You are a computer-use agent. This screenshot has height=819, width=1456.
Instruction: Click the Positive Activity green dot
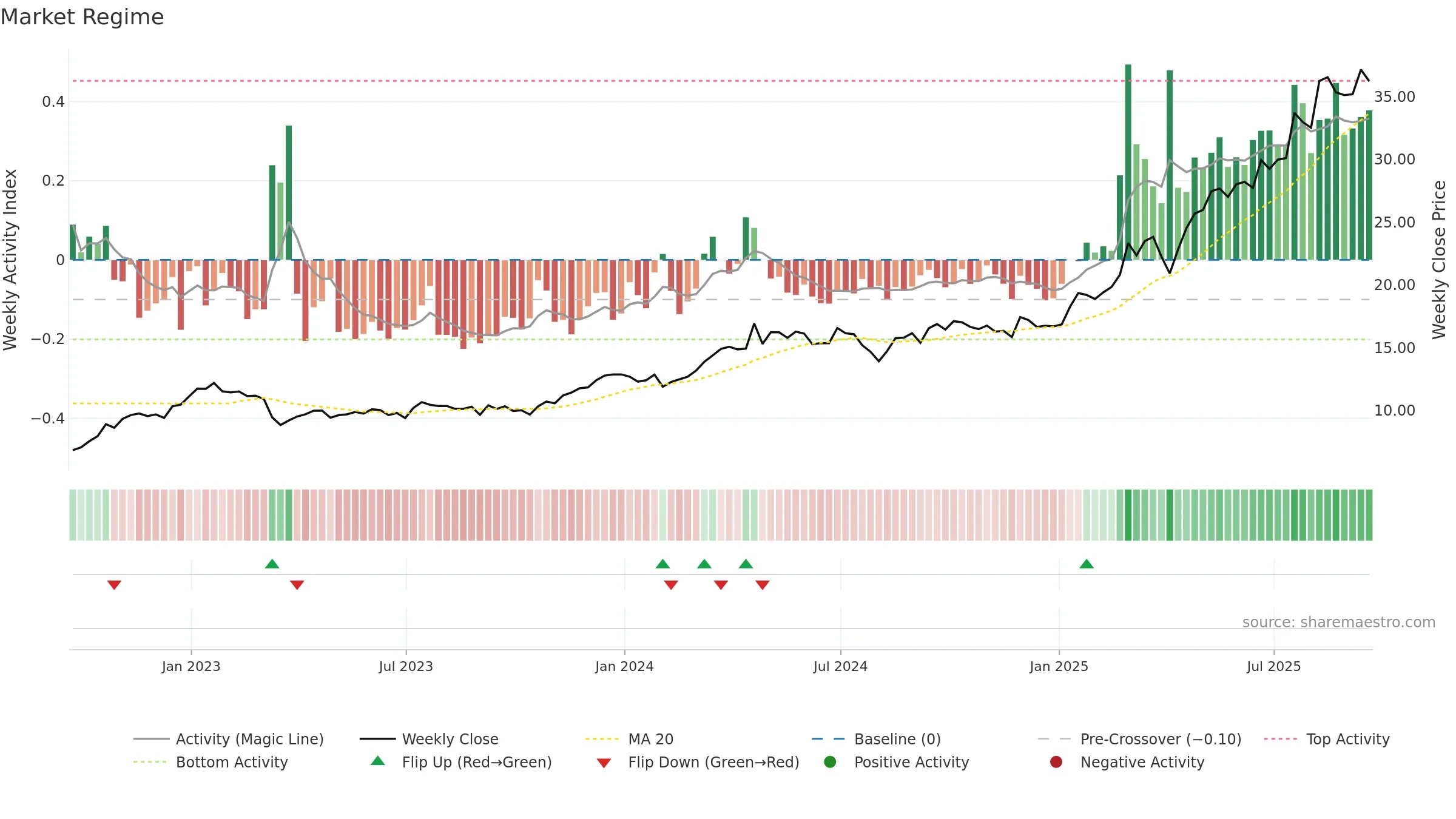[831, 762]
